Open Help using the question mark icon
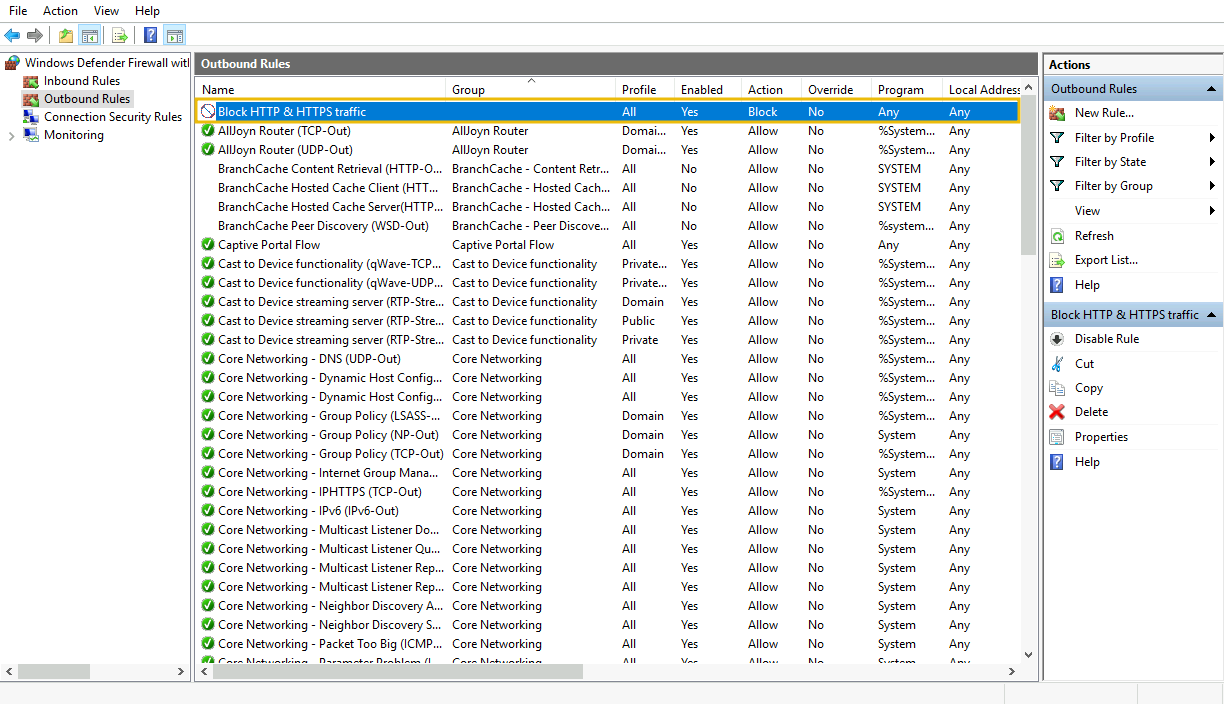 [149, 35]
